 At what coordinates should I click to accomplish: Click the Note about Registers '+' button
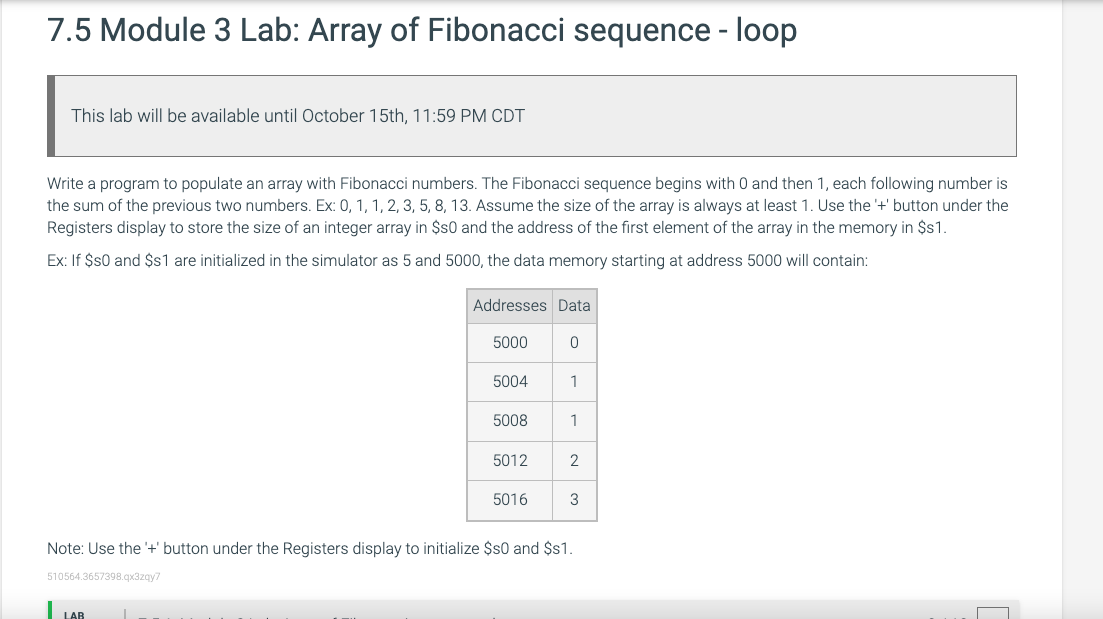[x=310, y=549]
